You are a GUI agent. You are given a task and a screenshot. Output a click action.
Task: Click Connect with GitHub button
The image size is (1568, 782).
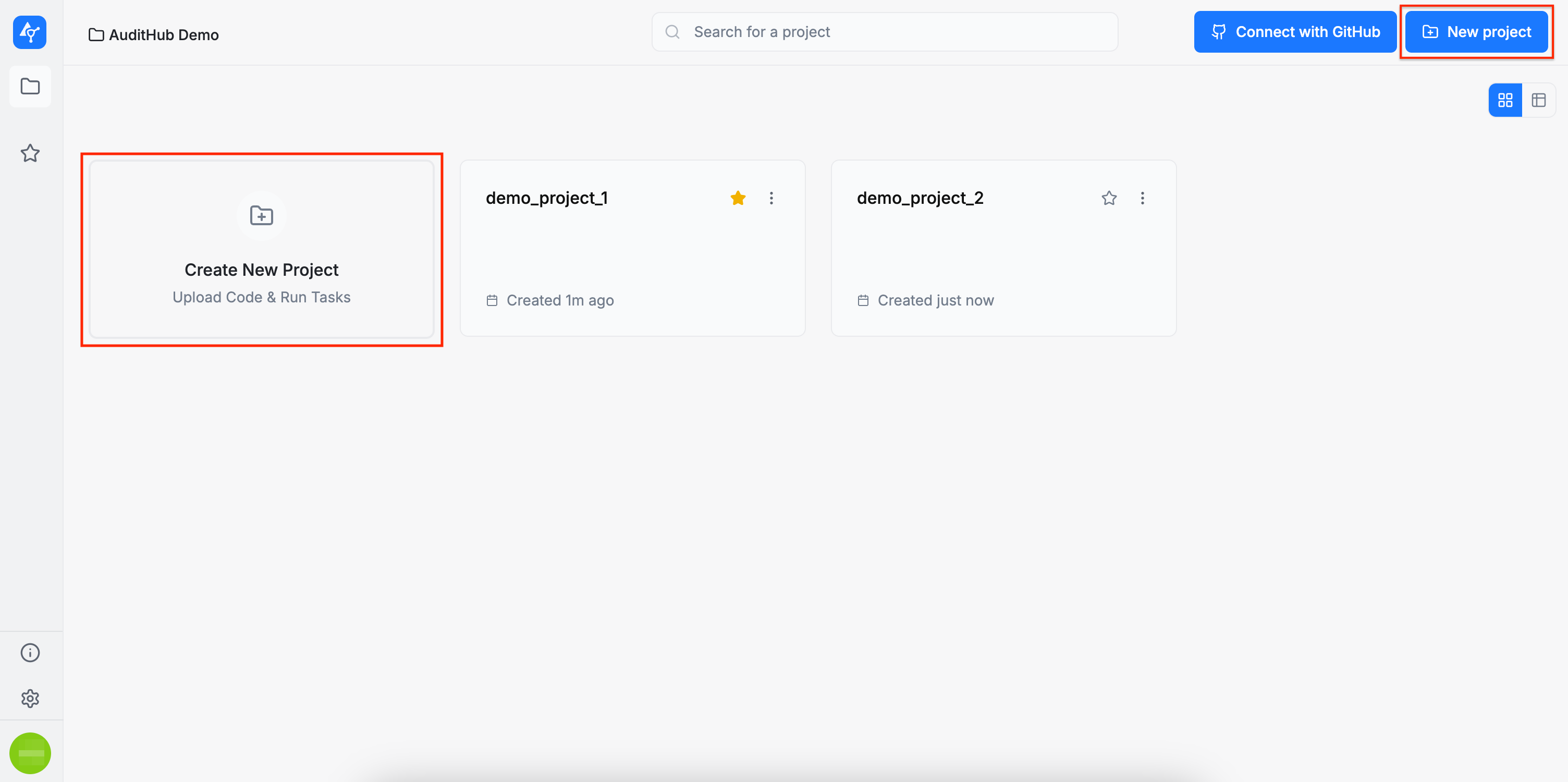coord(1295,32)
